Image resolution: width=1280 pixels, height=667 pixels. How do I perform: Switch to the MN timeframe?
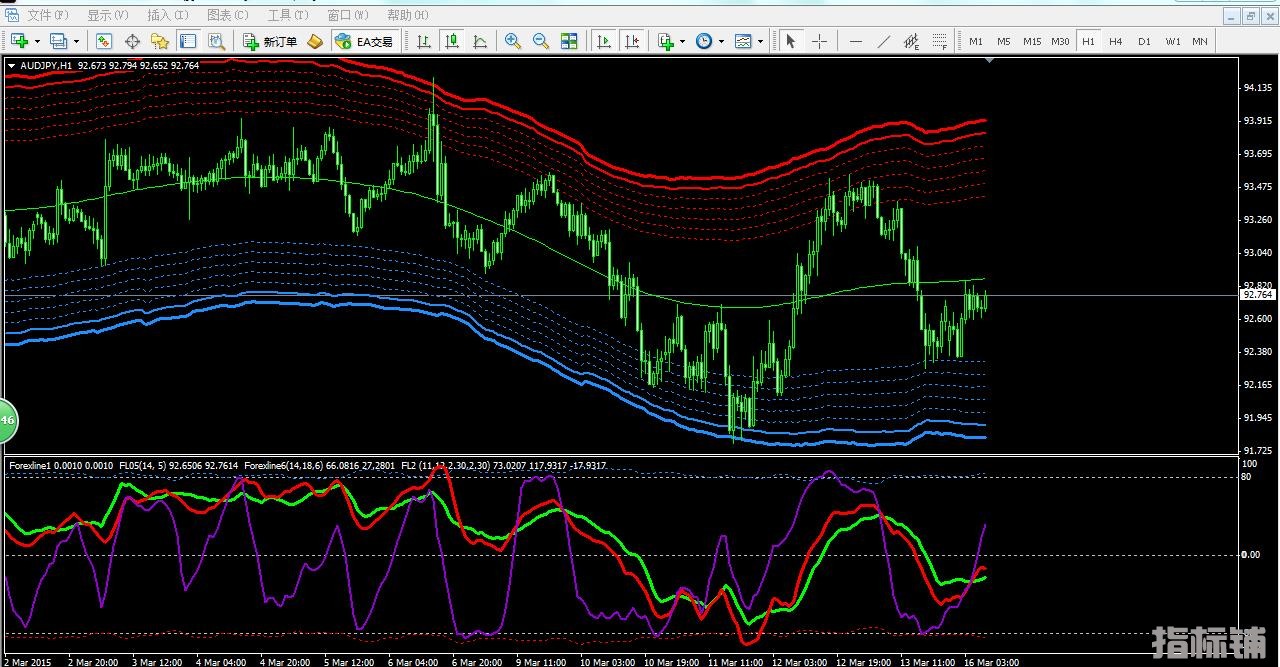click(1200, 41)
